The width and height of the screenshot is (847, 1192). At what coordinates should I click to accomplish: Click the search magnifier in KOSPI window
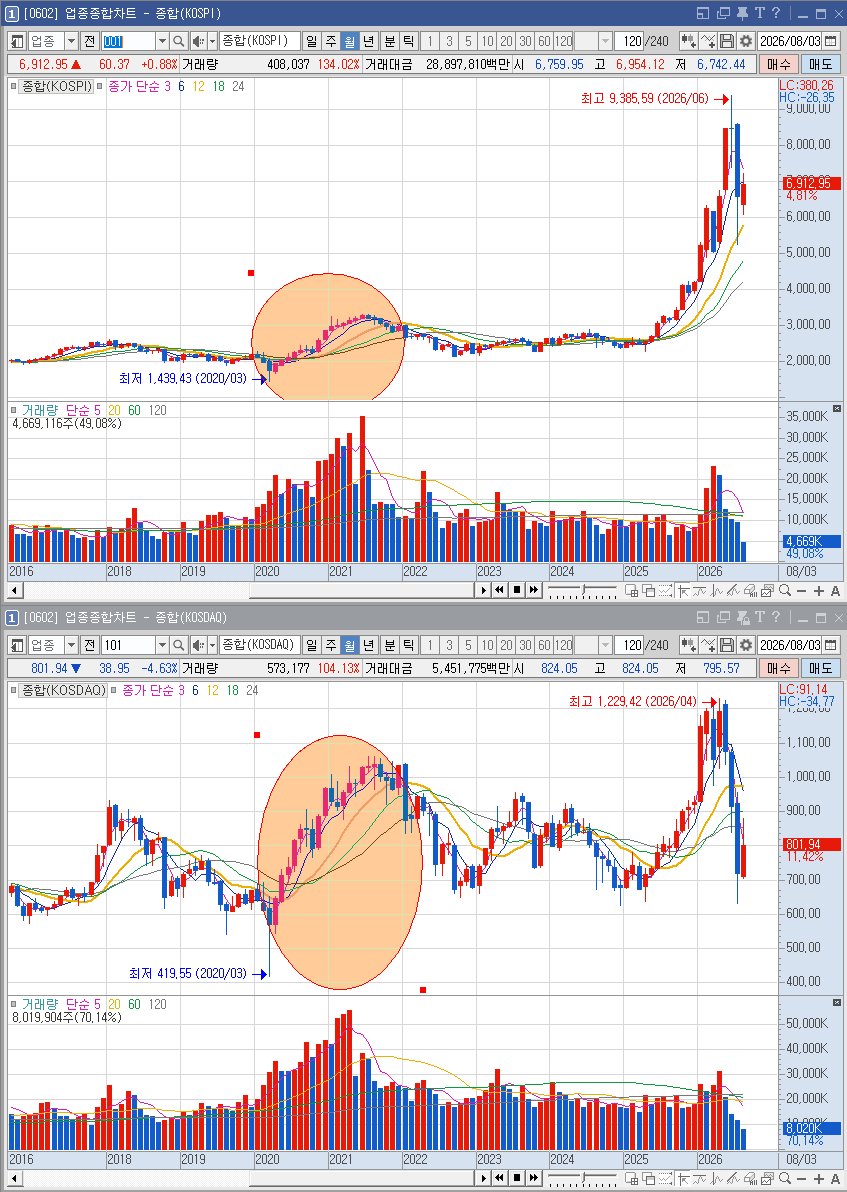coord(179,41)
